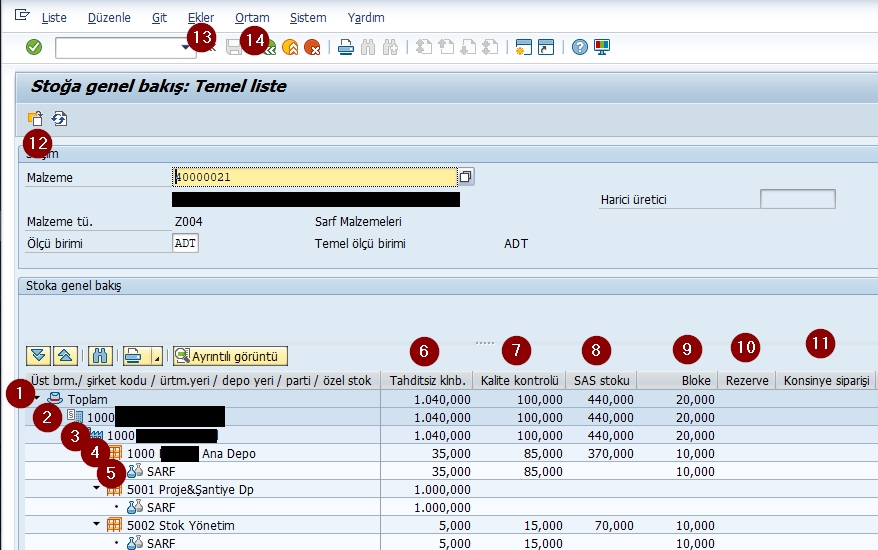Click the Ayrıntılı görüntü button

[x=230, y=355]
